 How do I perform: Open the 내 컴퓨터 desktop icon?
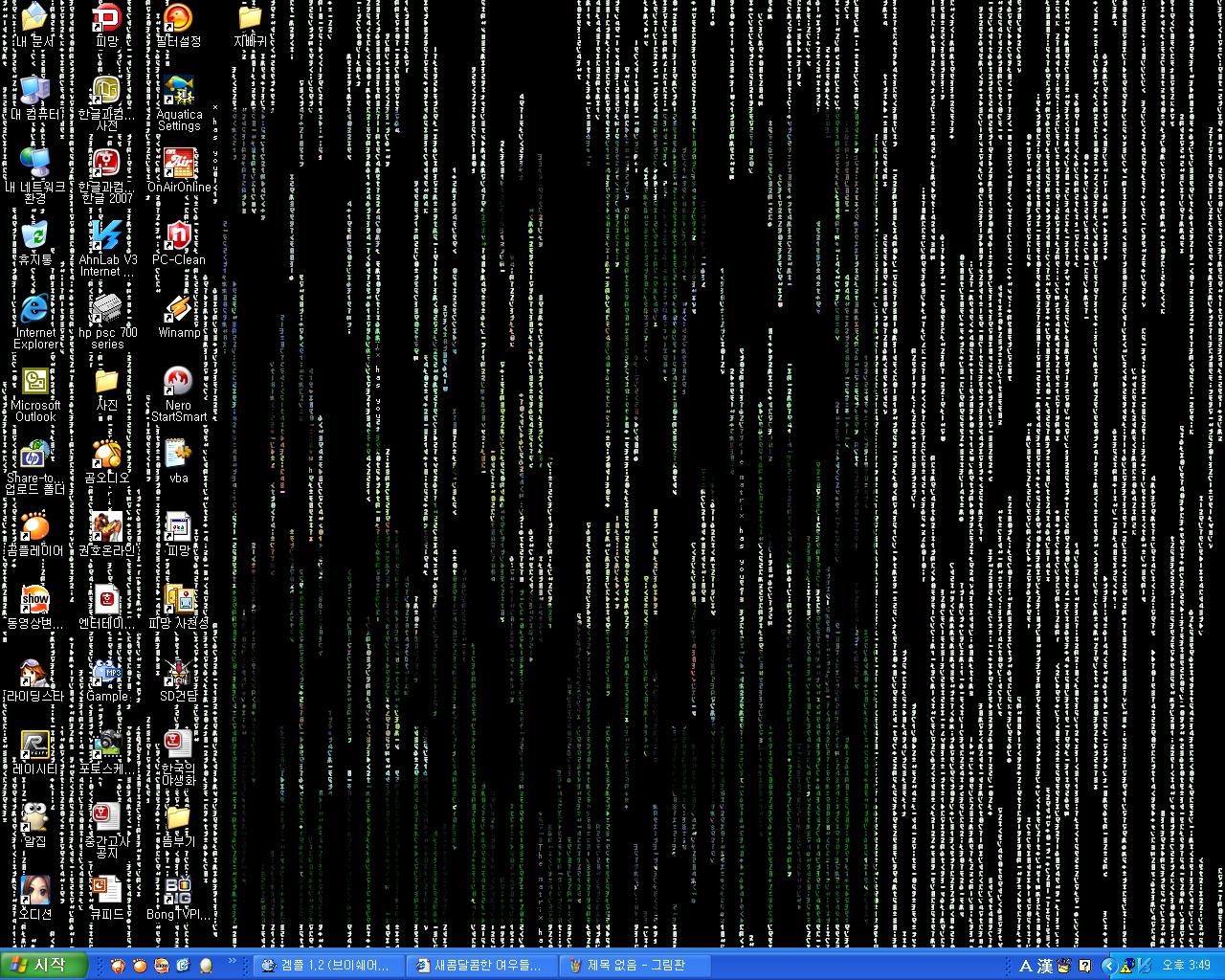[35, 97]
